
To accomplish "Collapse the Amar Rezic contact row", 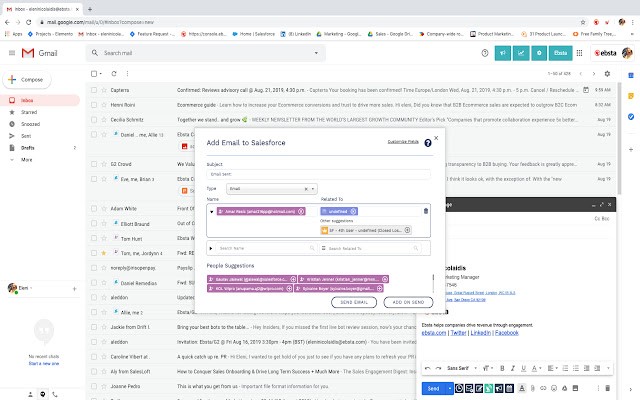I will coord(211,210).
